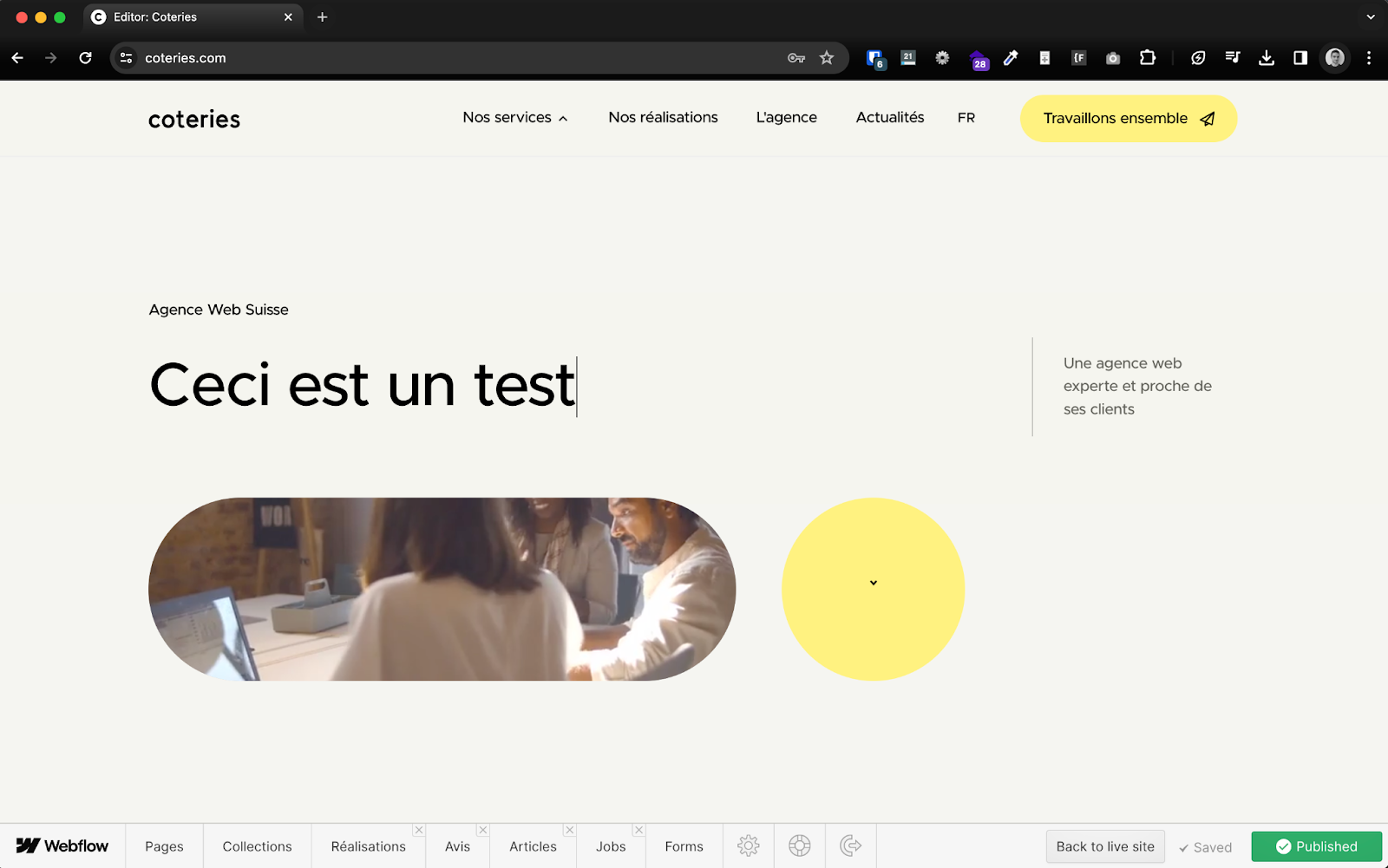This screenshot has height=868, width=1388.
Task: Click the paper plane icon in Travaillons ensemble
Action: pyautogui.click(x=1208, y=119)
